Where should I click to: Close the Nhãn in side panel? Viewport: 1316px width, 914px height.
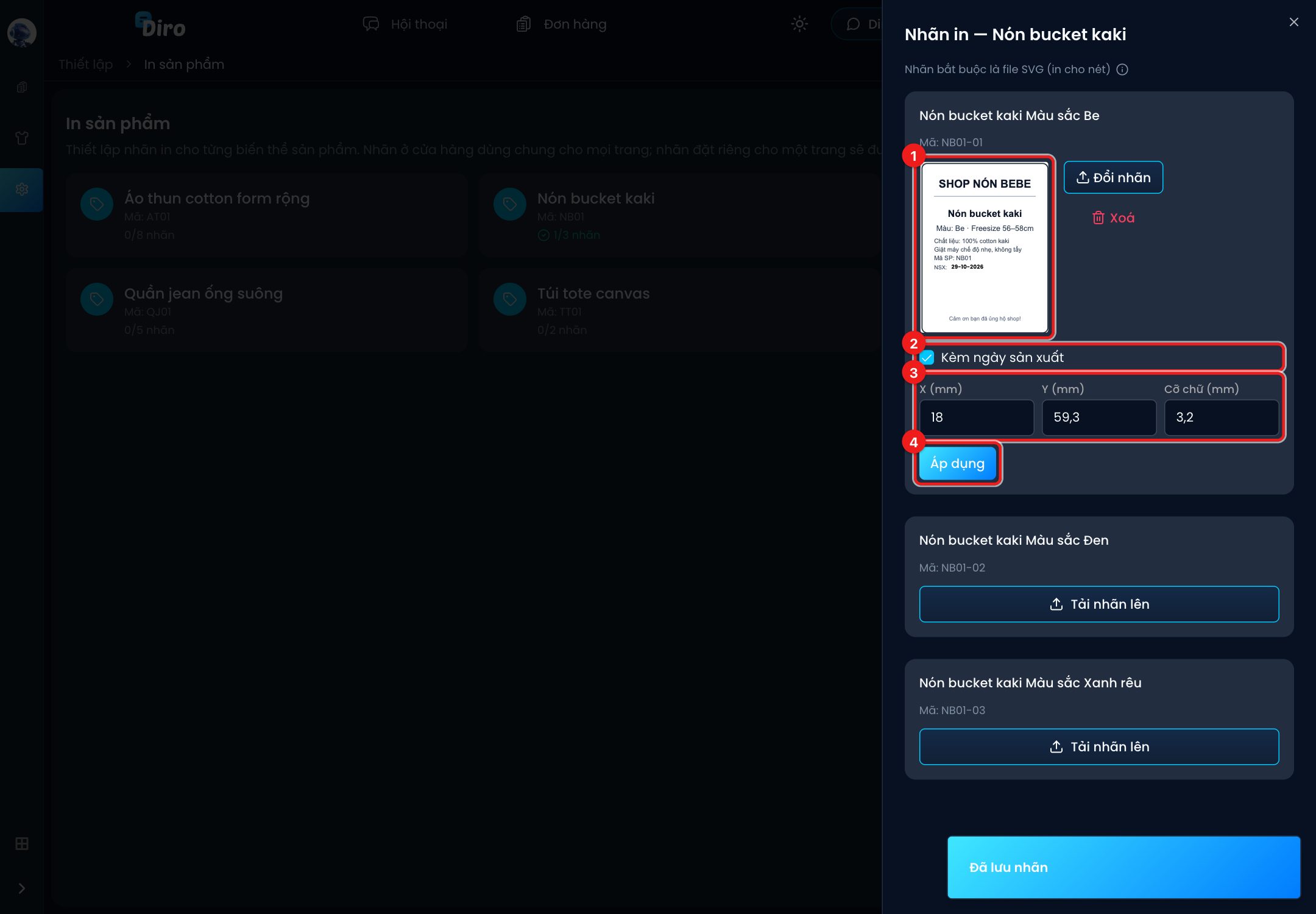(1294, 22)
